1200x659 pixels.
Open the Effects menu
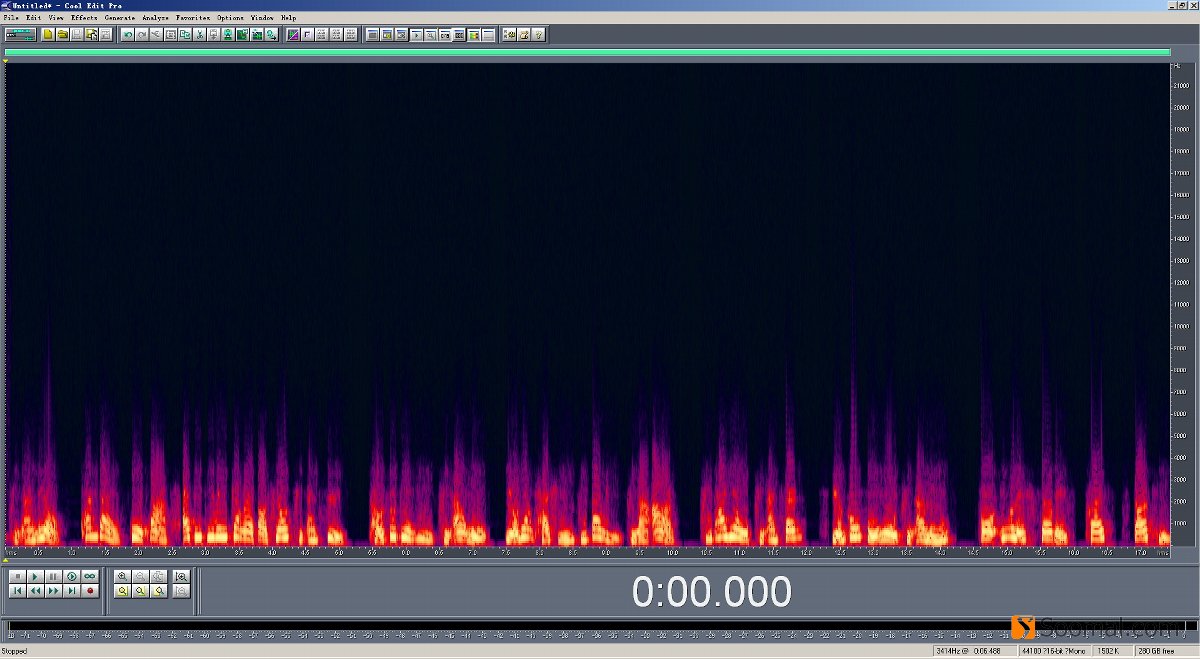coord(84,18)
